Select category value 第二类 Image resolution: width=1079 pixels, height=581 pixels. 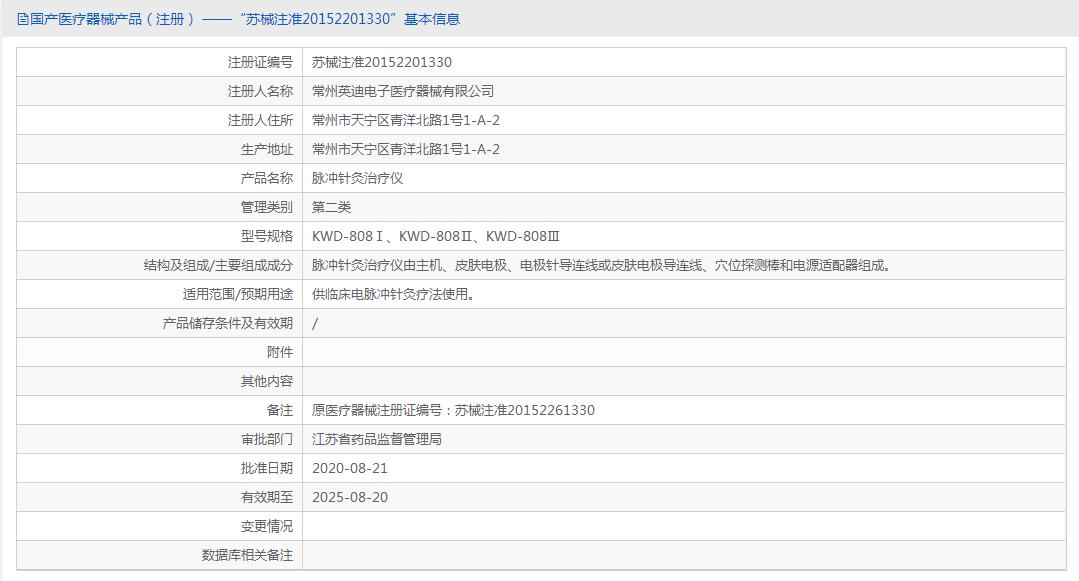coord(332,207)
